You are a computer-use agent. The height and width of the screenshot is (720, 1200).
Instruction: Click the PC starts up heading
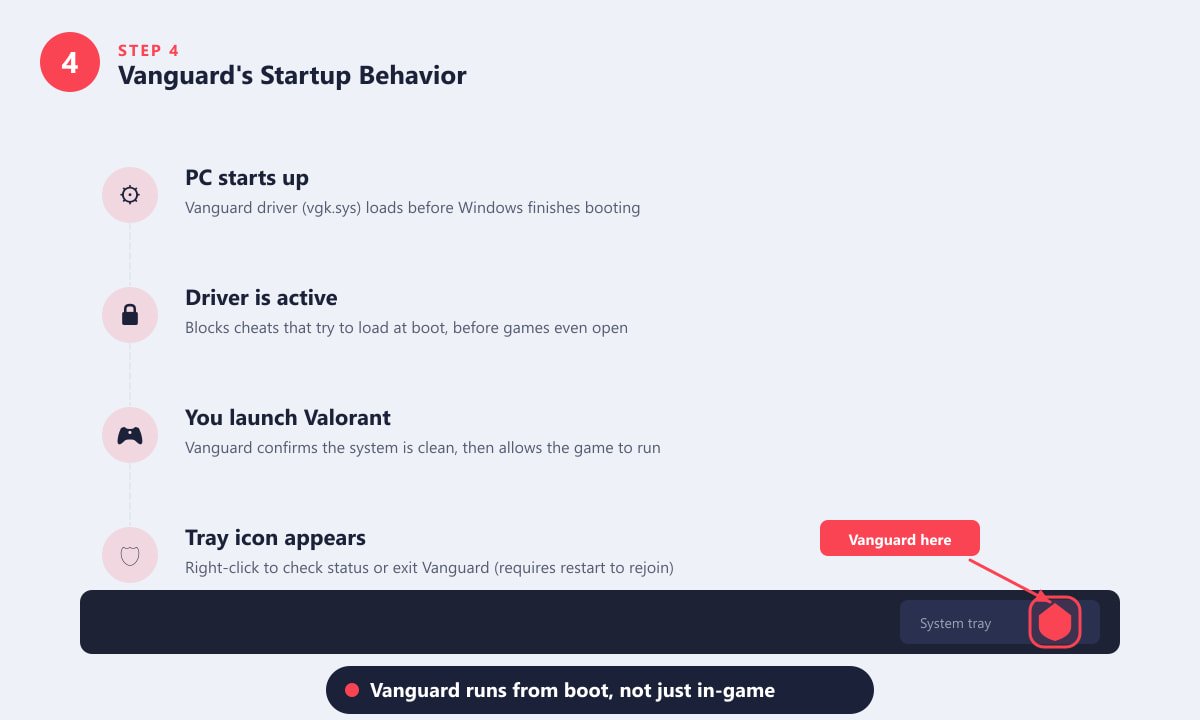(247, 178)
